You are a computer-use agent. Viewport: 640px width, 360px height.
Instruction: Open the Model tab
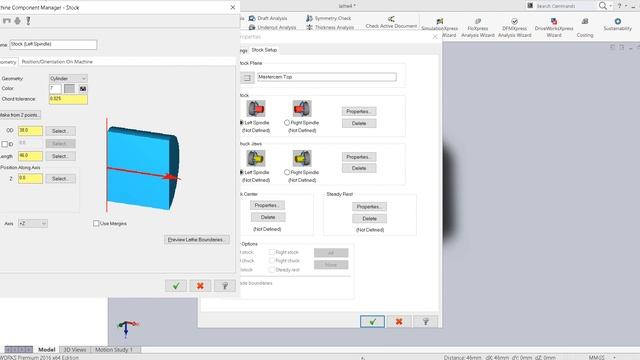(x=47, y=350)
